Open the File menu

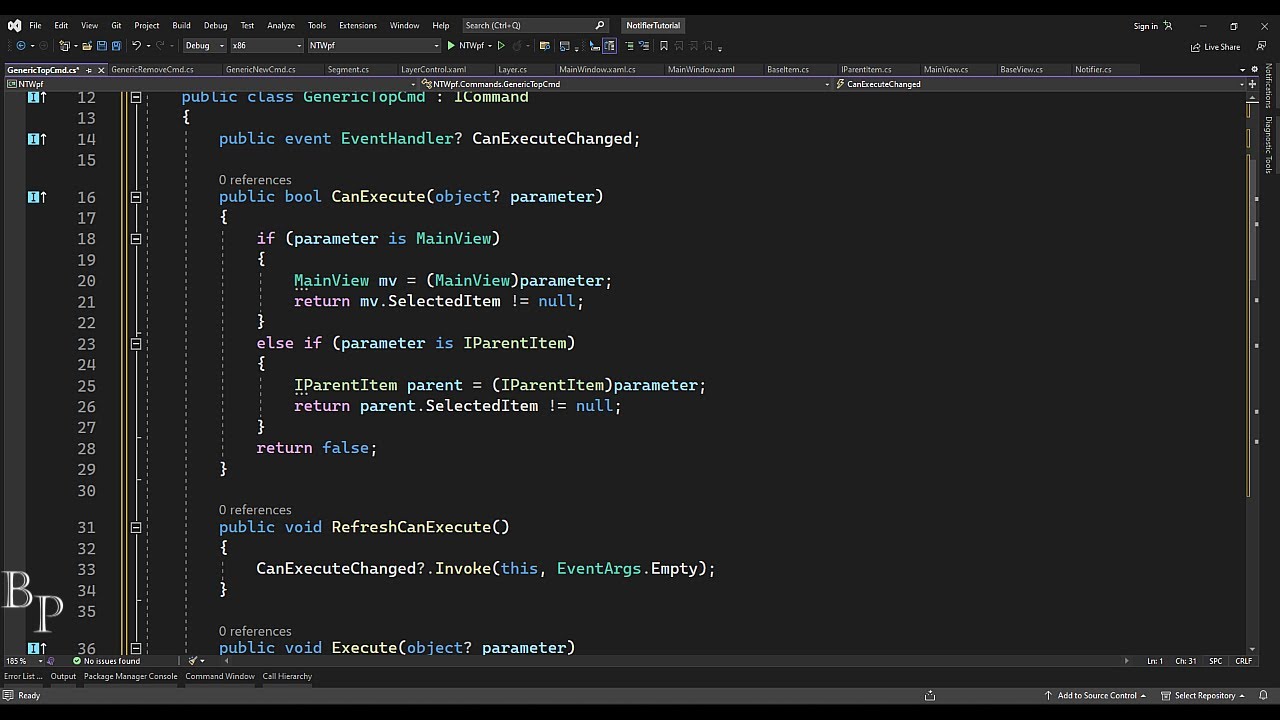click(x=35, y=25)
